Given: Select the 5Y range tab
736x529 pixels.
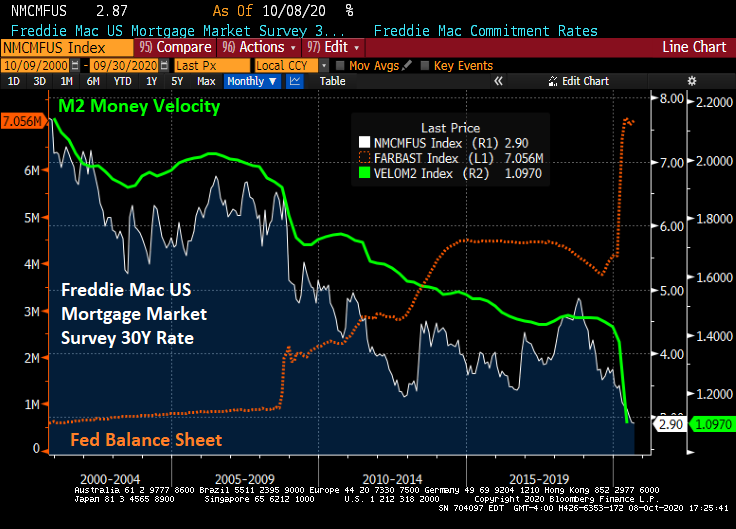Looking at the screenshot, I should [x=177, y=81].
